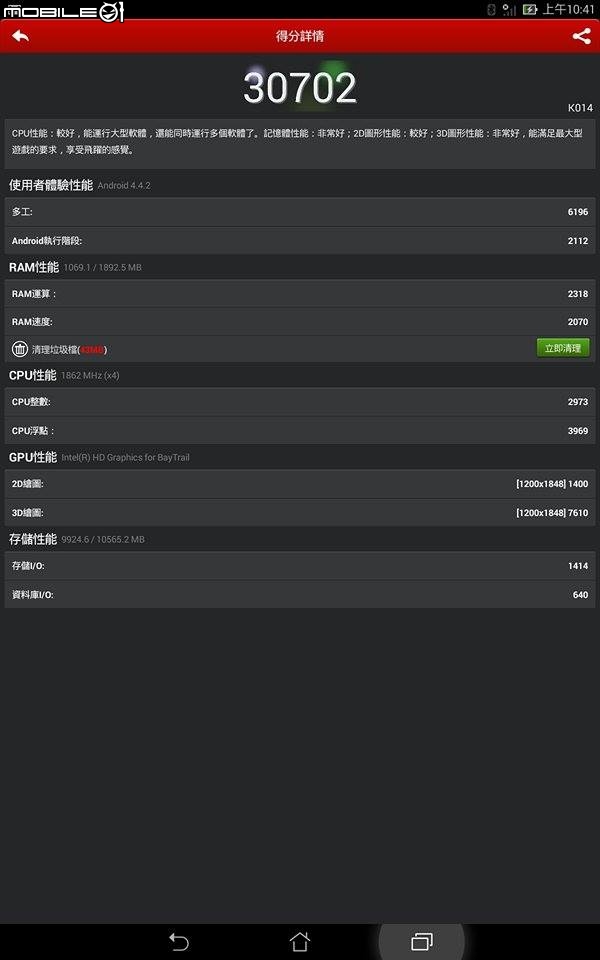Tap the 2D繪圖 graphics score row
Image resolution: width=600 pixels, height=960 pixels.
point(300,484)
